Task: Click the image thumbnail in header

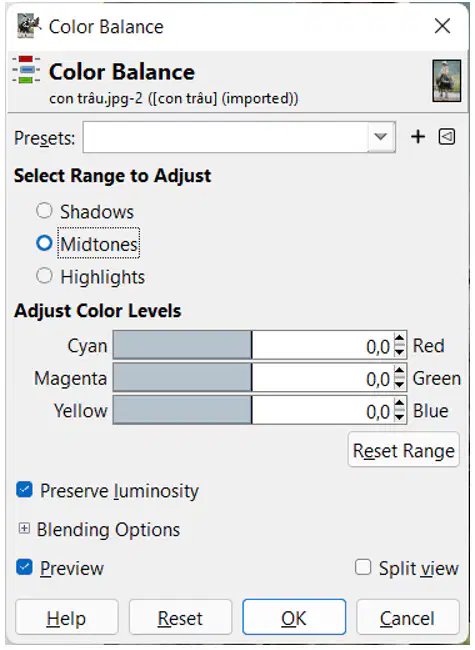Action: [446, 80]
